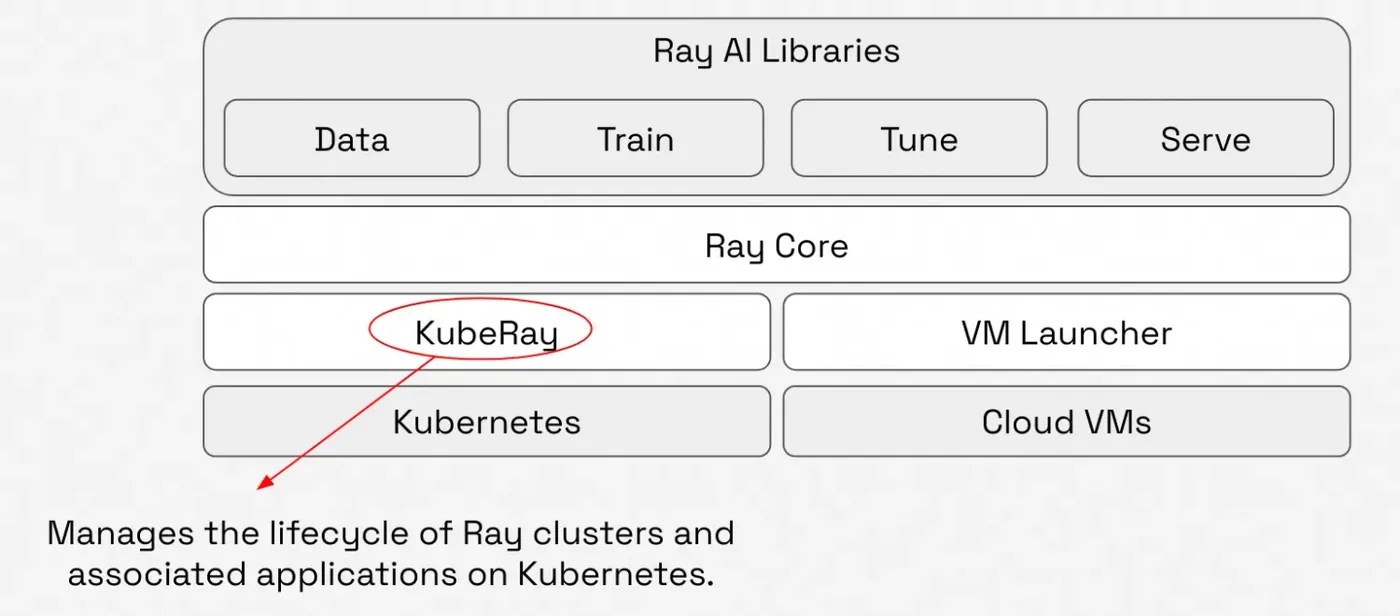The image size is (1400, 616).
Task: Click the KubeRay label inside red ellipse
Action: 486,332
